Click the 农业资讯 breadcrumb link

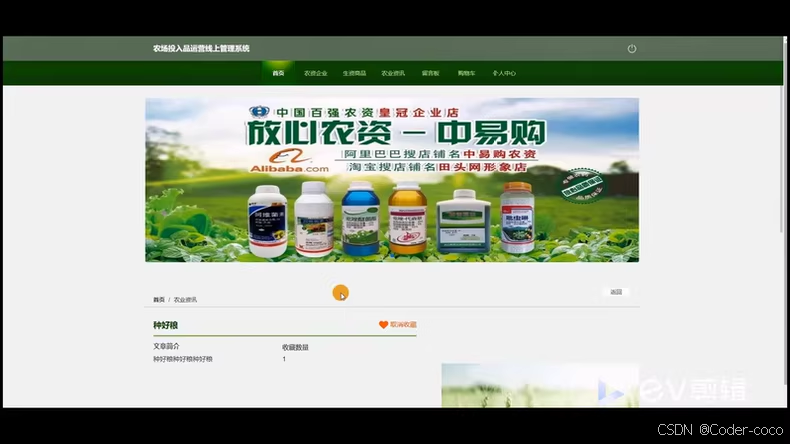pyautogui.click(x=185, y=299)
